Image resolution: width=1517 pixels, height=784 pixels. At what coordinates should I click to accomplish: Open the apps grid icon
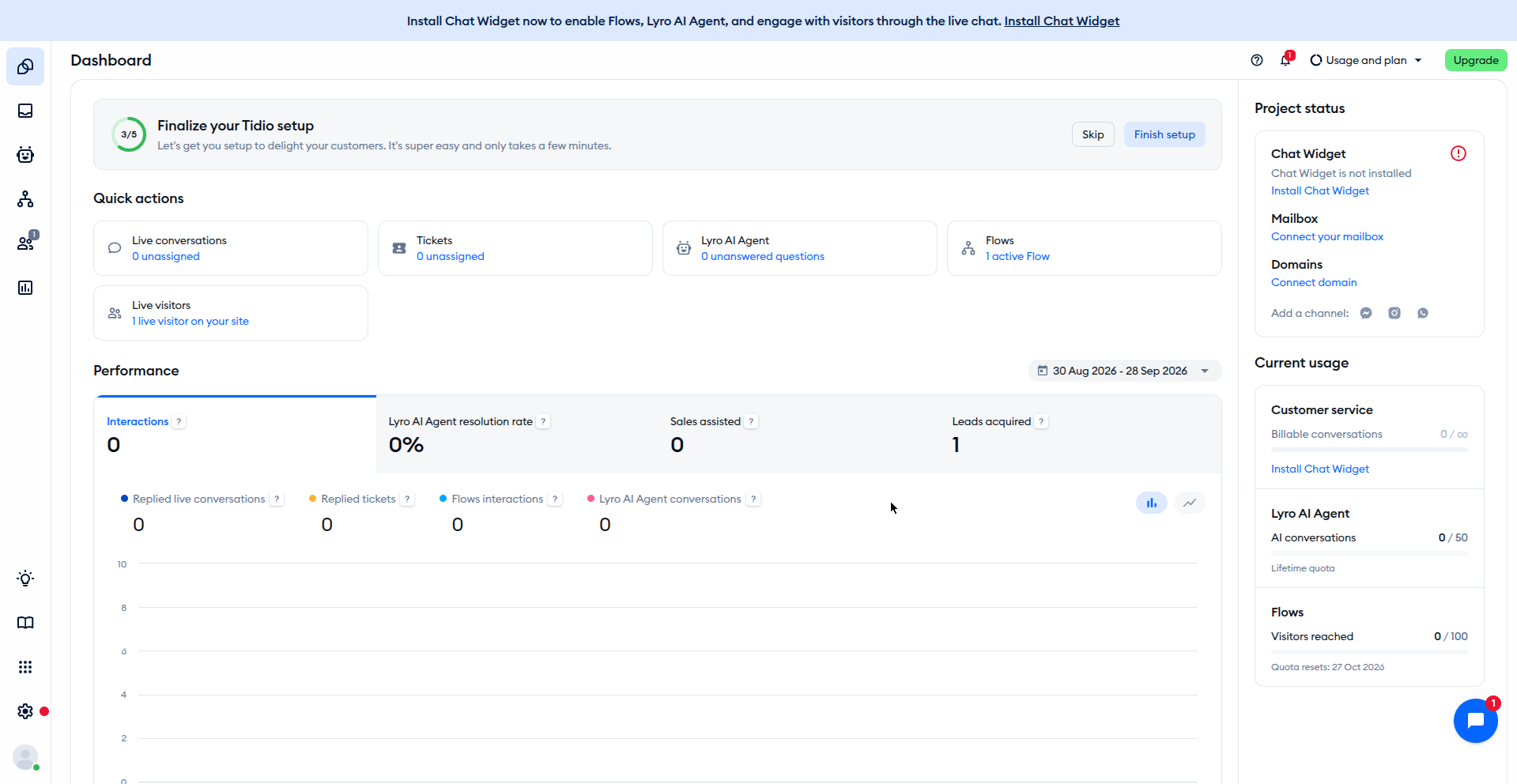[25, 667]
